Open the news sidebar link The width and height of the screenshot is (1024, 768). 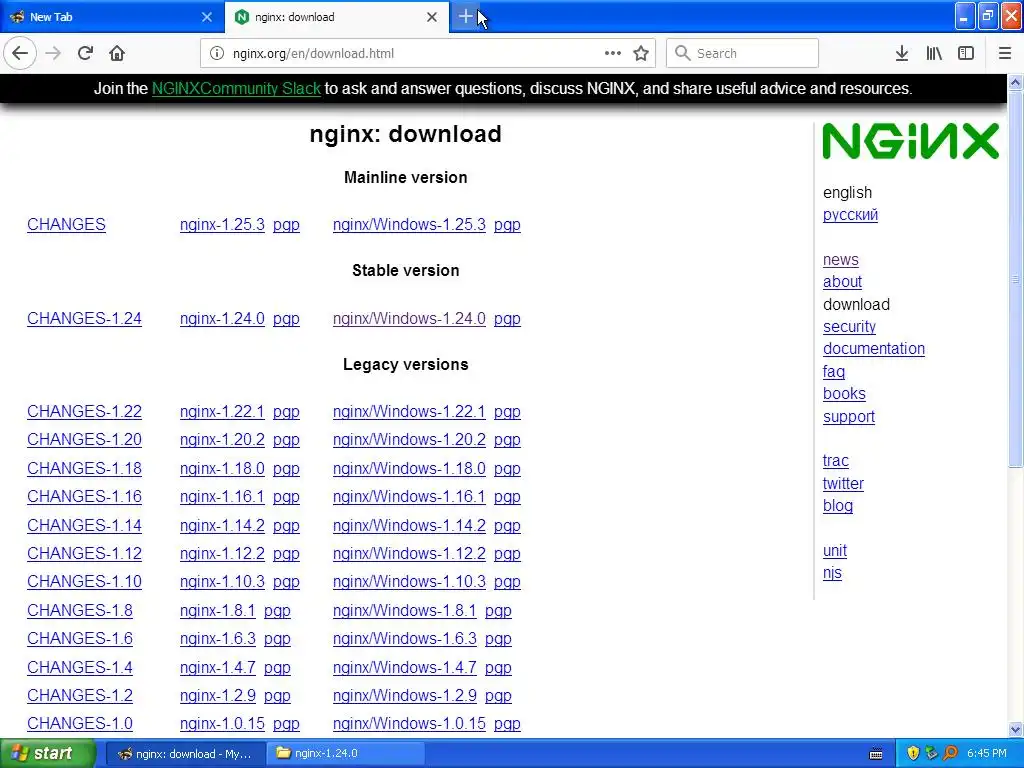click(x=840, y=260)
